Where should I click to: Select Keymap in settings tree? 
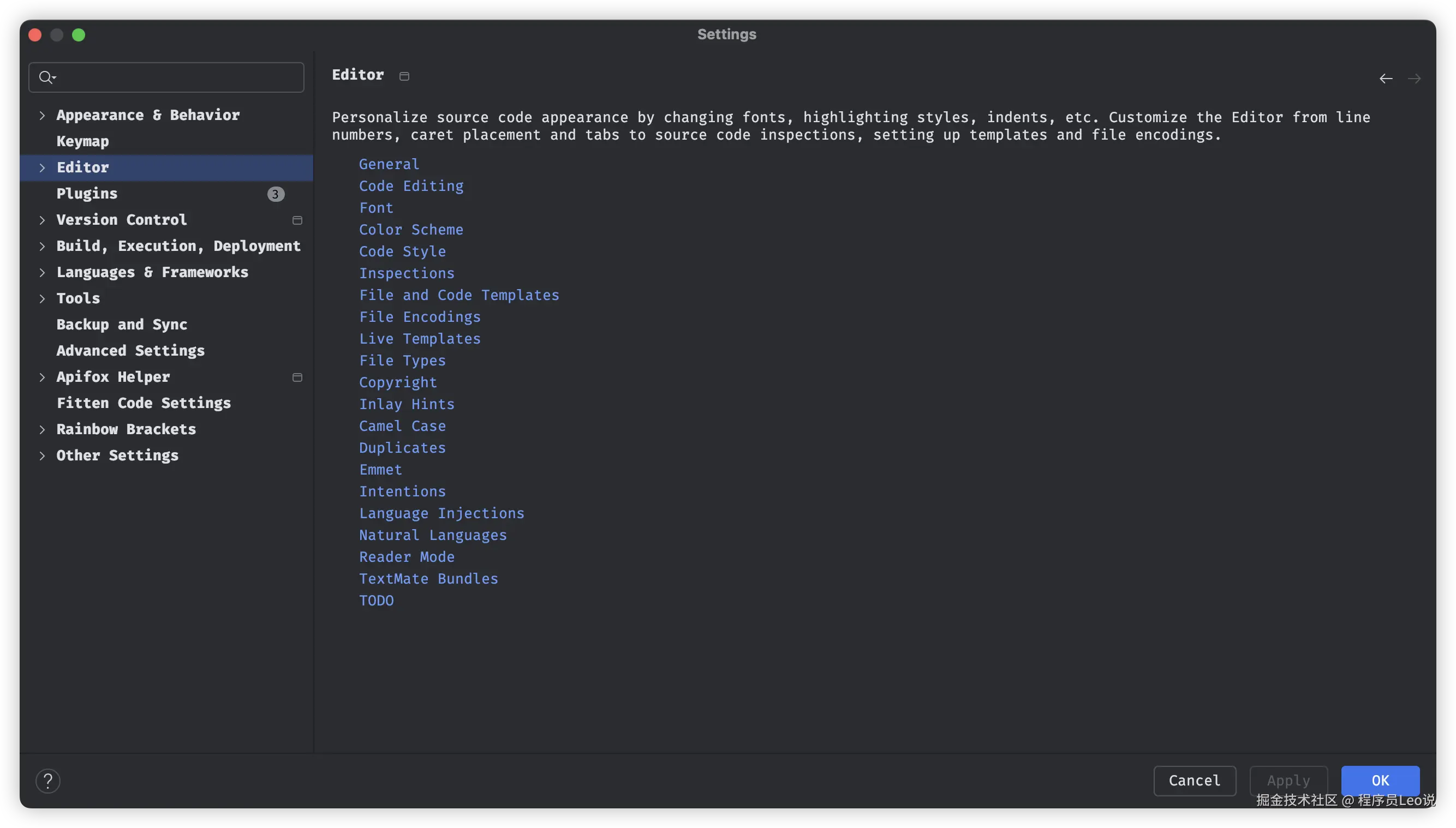click(82, 142)
